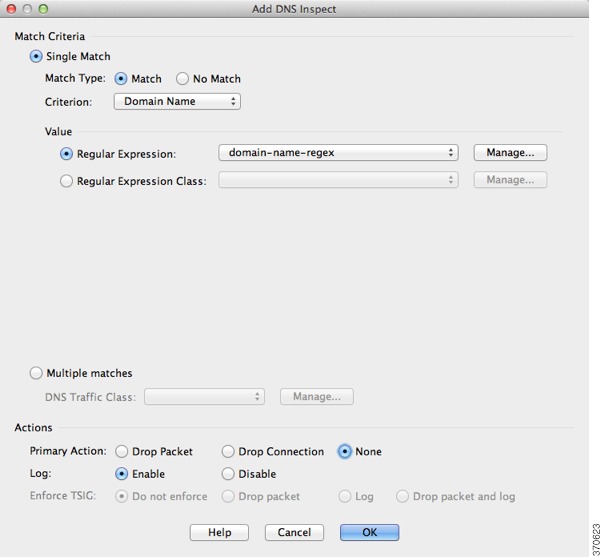
Task: Select Drop packet for Enforce TSIG
Action: tap(228, 497)
